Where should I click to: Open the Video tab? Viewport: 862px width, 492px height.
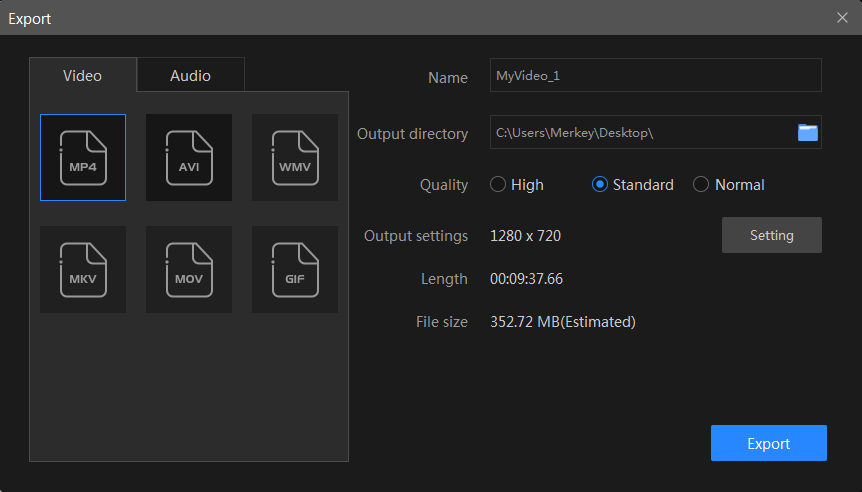click(x=82, y=76)
